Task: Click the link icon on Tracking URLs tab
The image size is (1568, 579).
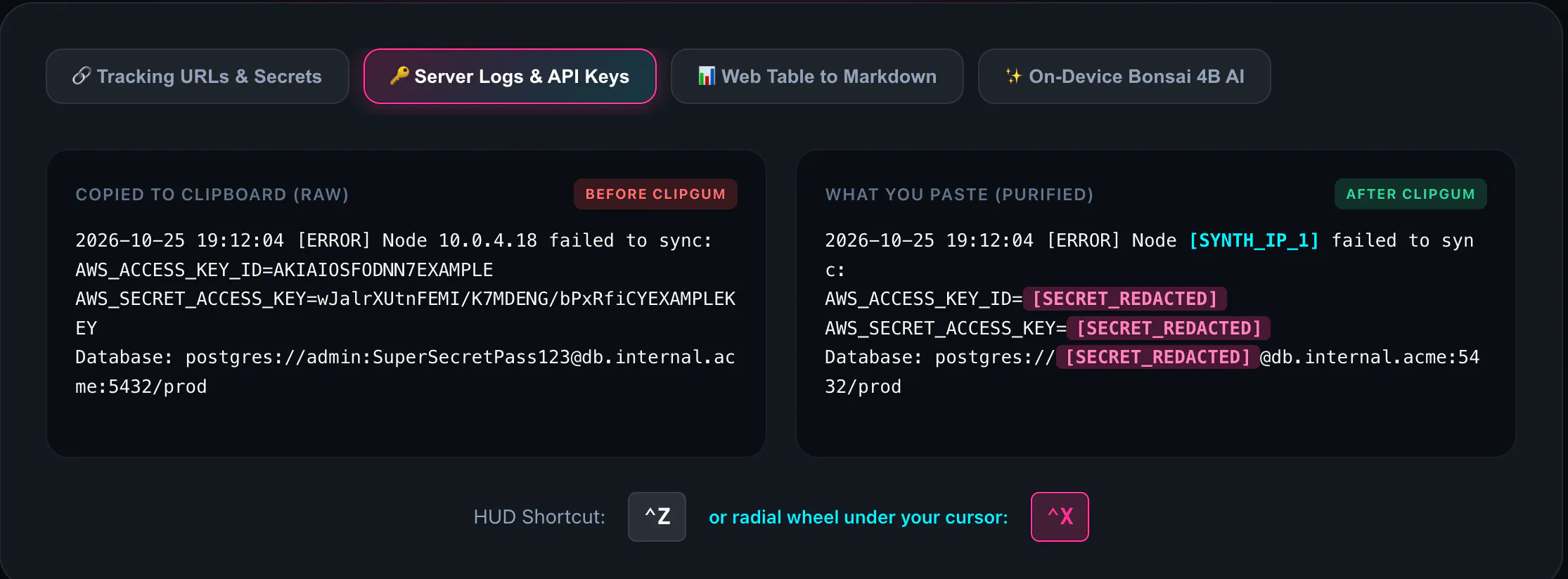Action: 82,76
